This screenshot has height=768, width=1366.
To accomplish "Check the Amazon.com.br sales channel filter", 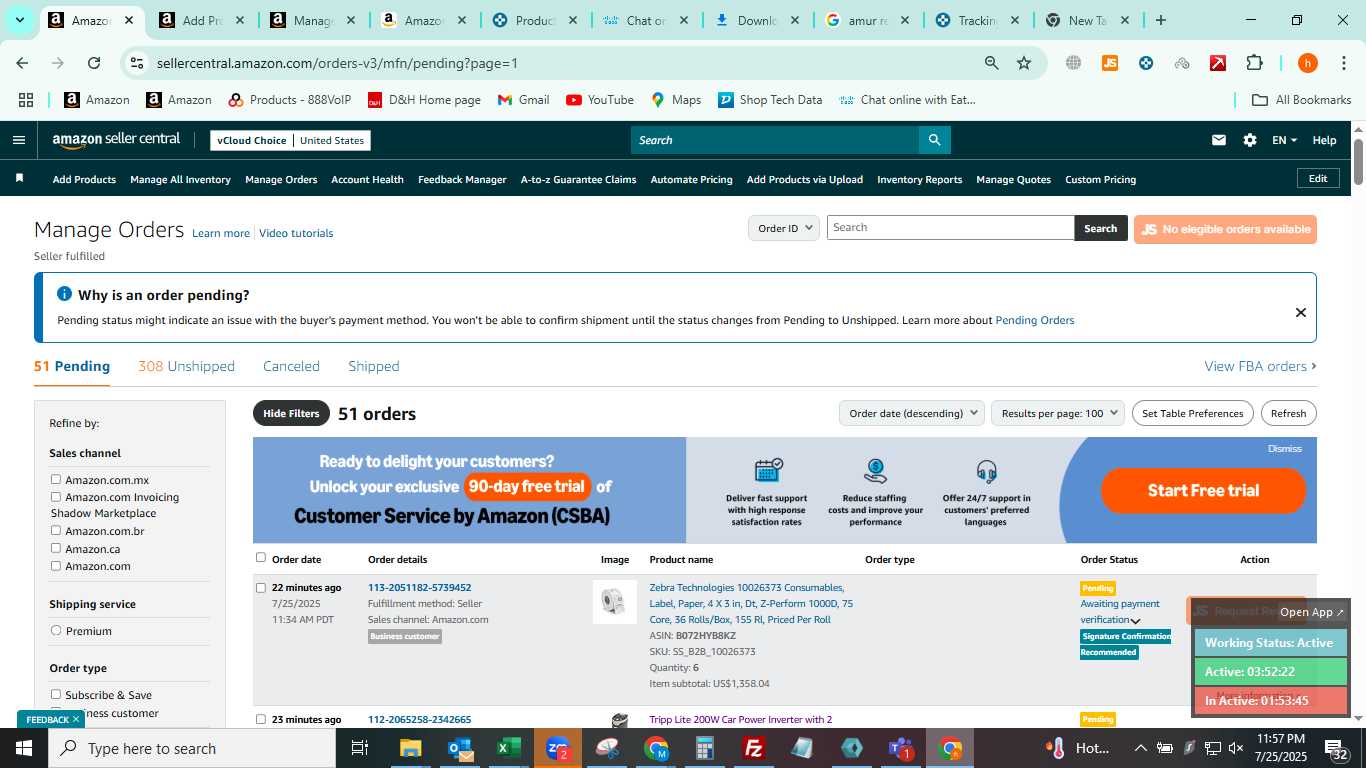I will 56,531.
